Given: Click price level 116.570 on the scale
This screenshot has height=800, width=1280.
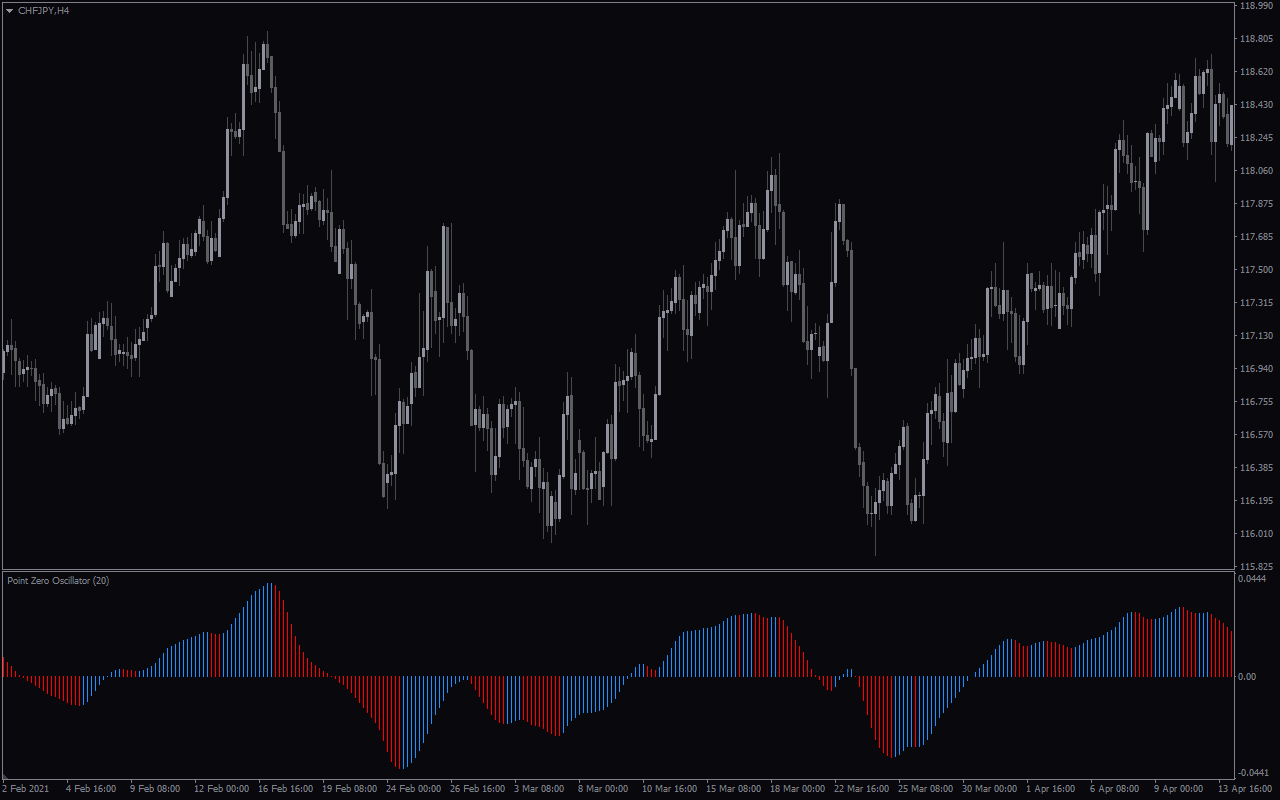Looking at the screenshot, I should [x=1255, y=435].
